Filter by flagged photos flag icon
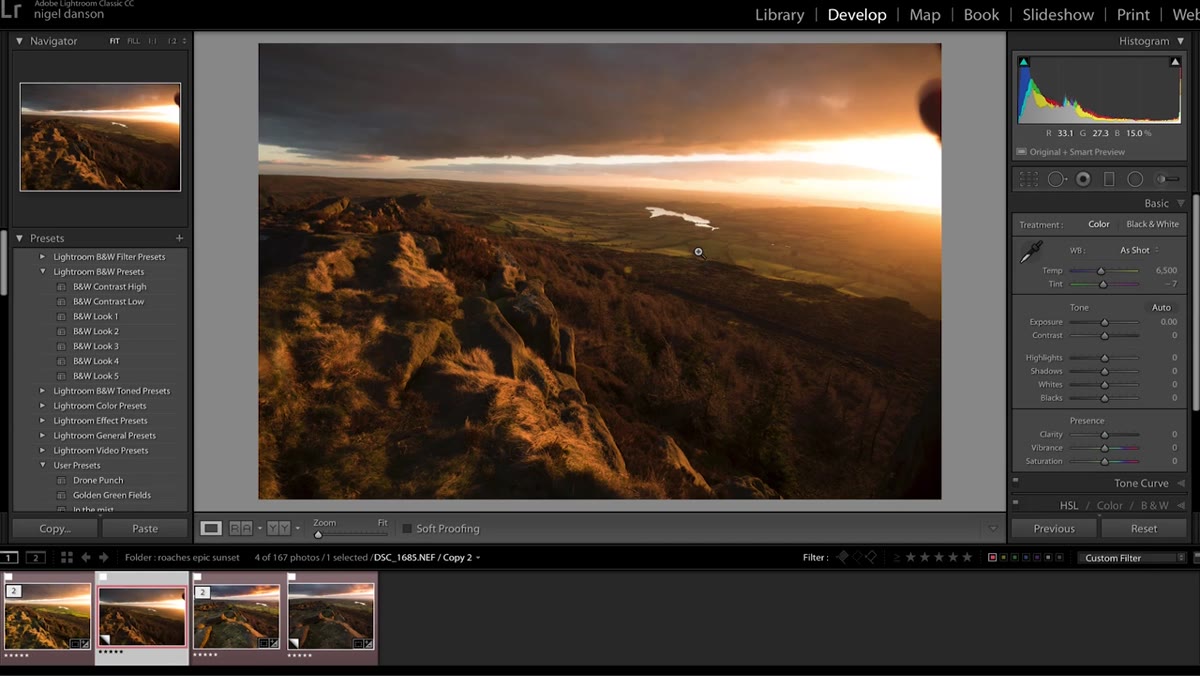This screenshot has height=676, width=1200. point(842,557)
